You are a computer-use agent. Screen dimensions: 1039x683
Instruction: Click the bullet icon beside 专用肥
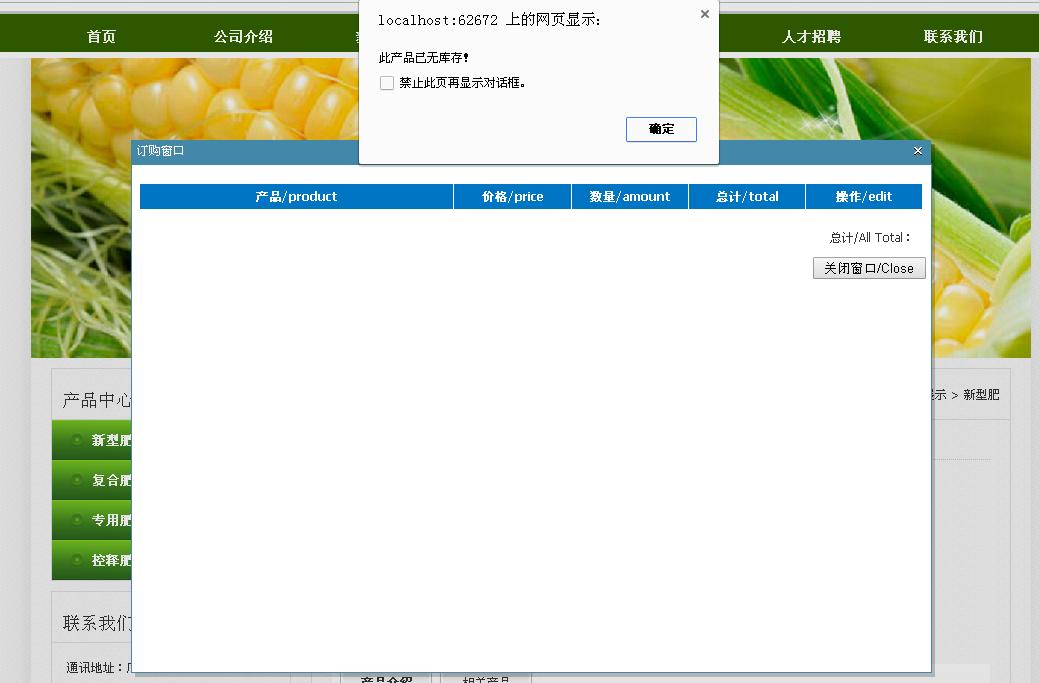pyautogui.click(x=77, y=520)
